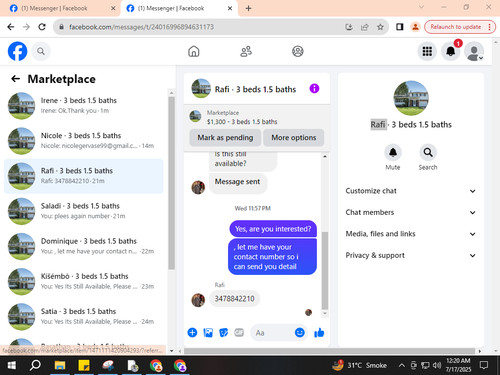Open the weather 31°C Smoke widget
Image resolution: width=500 pixels, height=375 pixels.
[x=360, y=366]
